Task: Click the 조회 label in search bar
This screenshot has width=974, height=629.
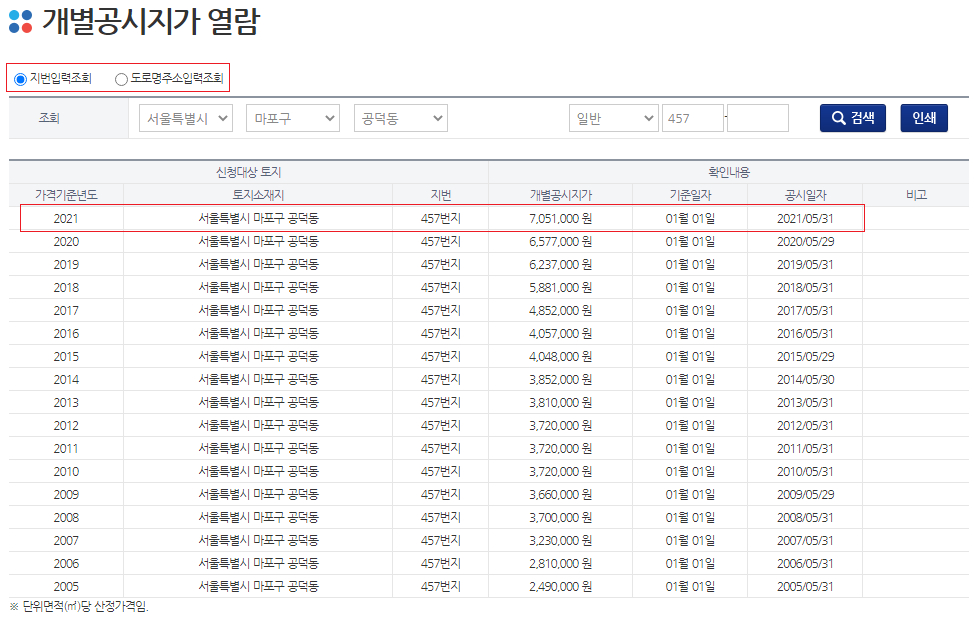Action: click(x=49, y=117)
